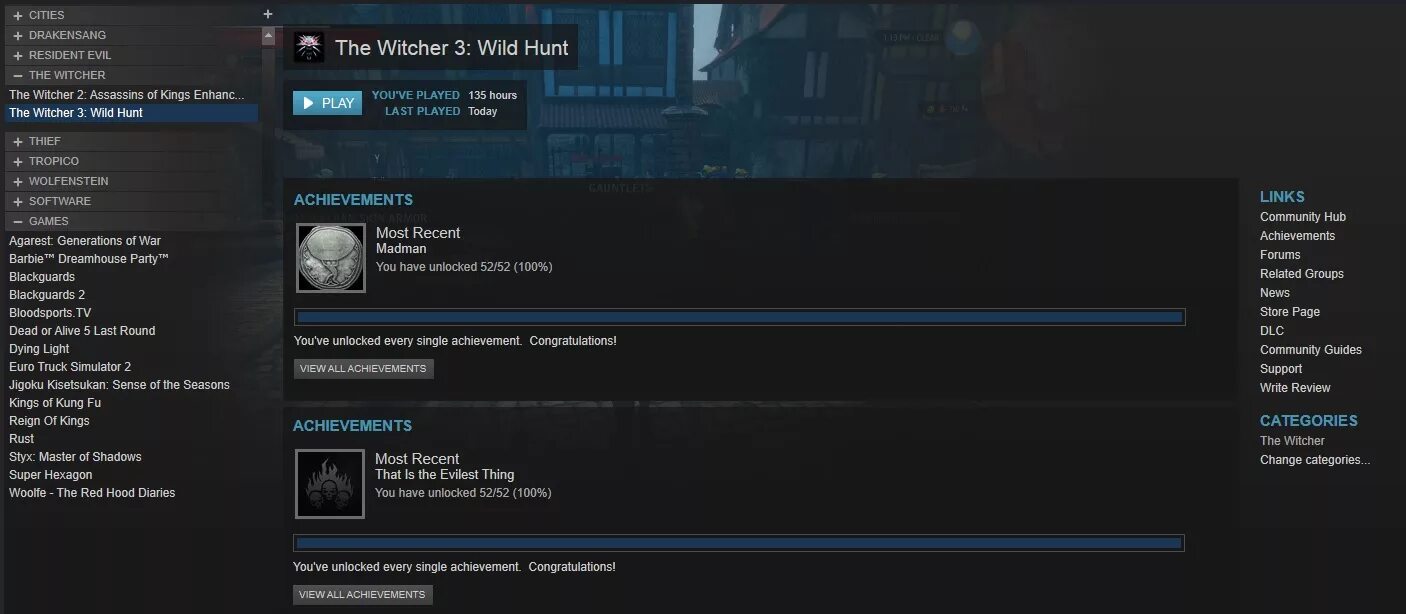1406x614 pixels.
Task: Open the Store Page link
Action: pos(1290,312)
